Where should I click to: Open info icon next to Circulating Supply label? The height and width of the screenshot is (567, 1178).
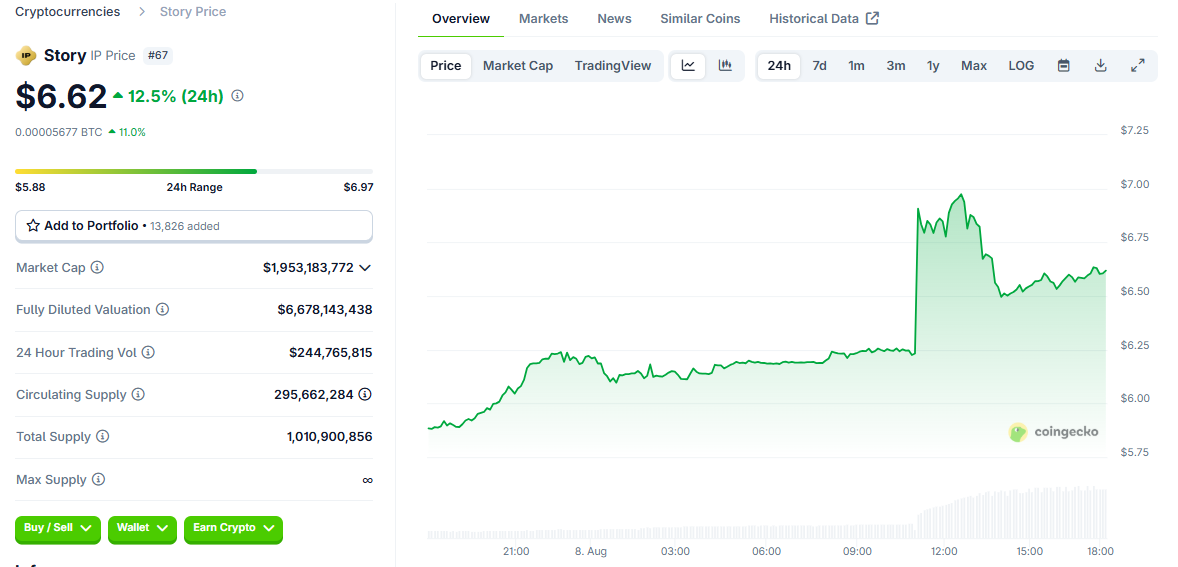click(x=138, y=394)
